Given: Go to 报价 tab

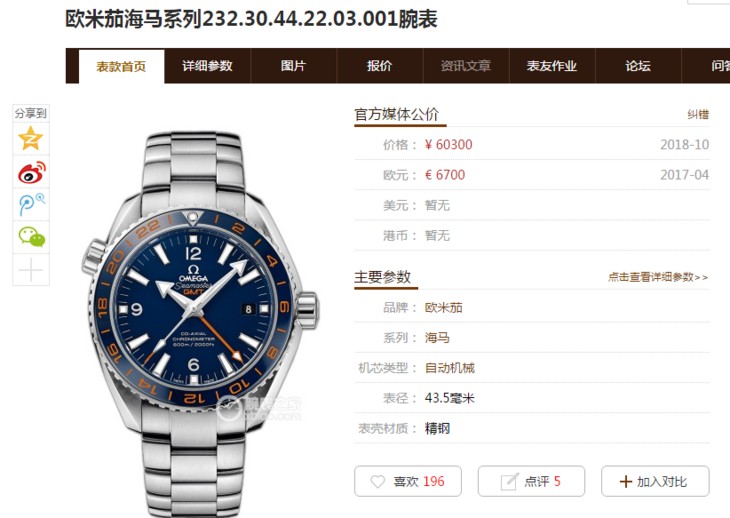Looking at the screenshot, I should coord(379,66).
